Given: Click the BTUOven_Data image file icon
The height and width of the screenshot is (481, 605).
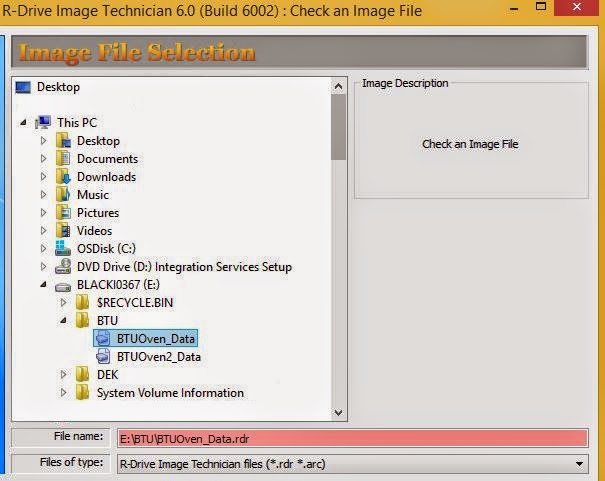Looking at the screenshot, I should pos(103,338).
